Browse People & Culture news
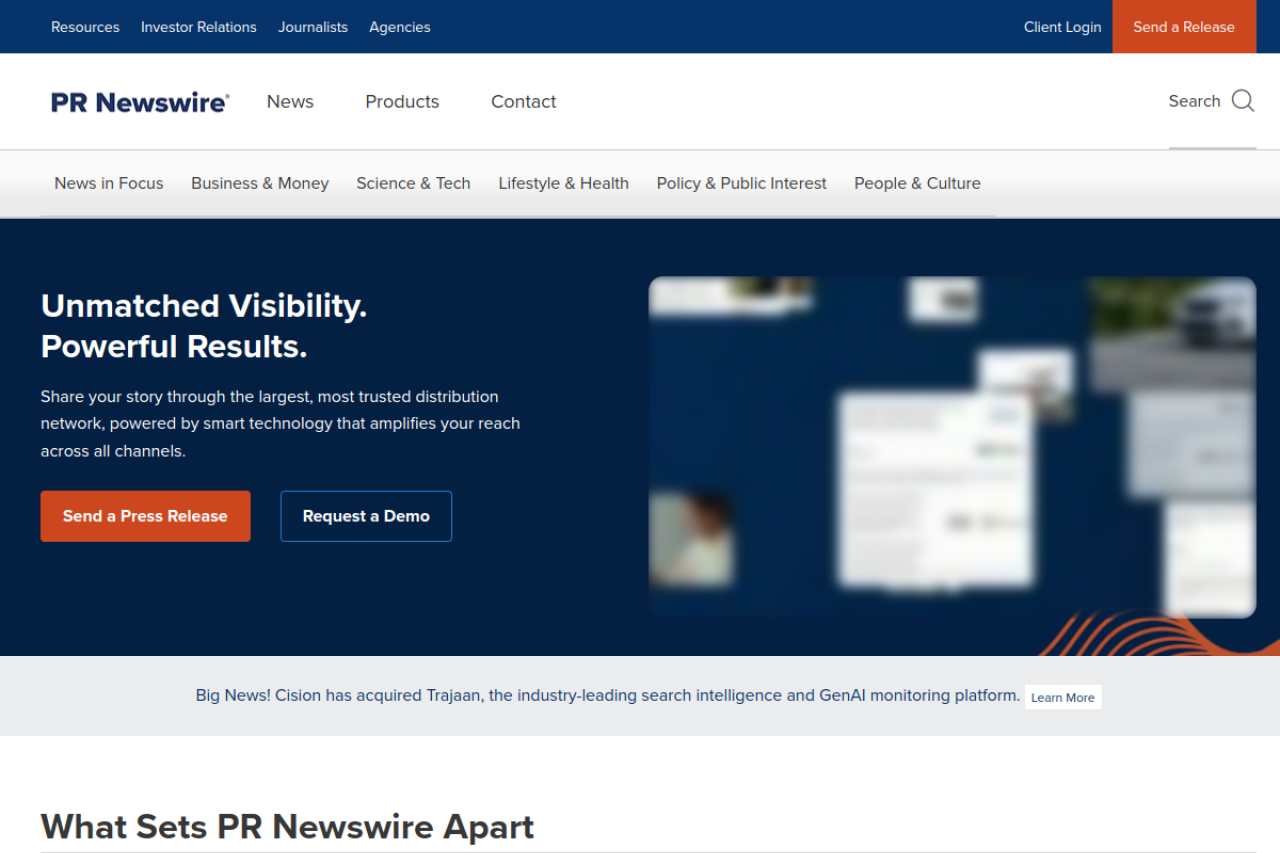 point(917,183)
